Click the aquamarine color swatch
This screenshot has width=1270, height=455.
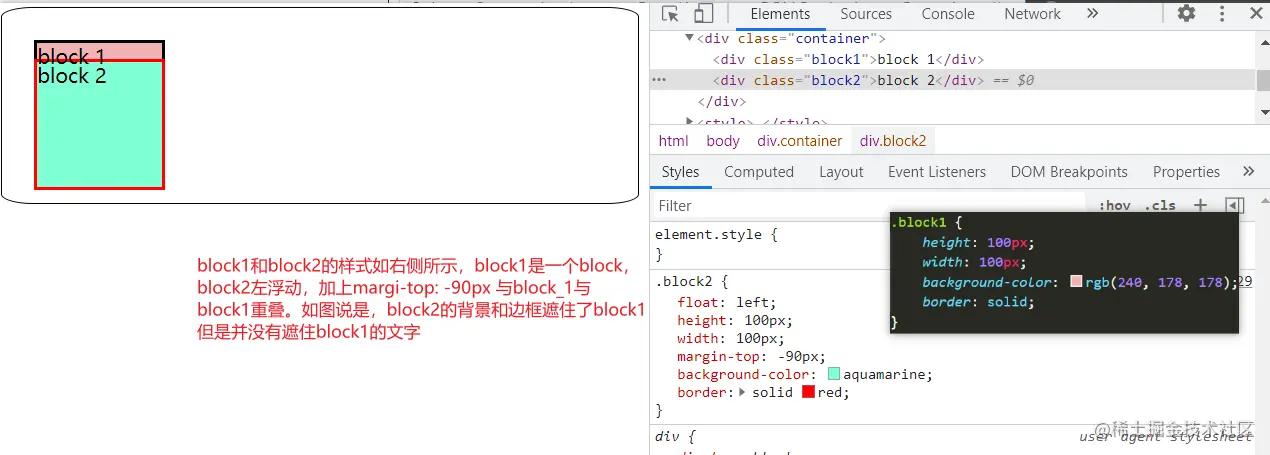834,374
